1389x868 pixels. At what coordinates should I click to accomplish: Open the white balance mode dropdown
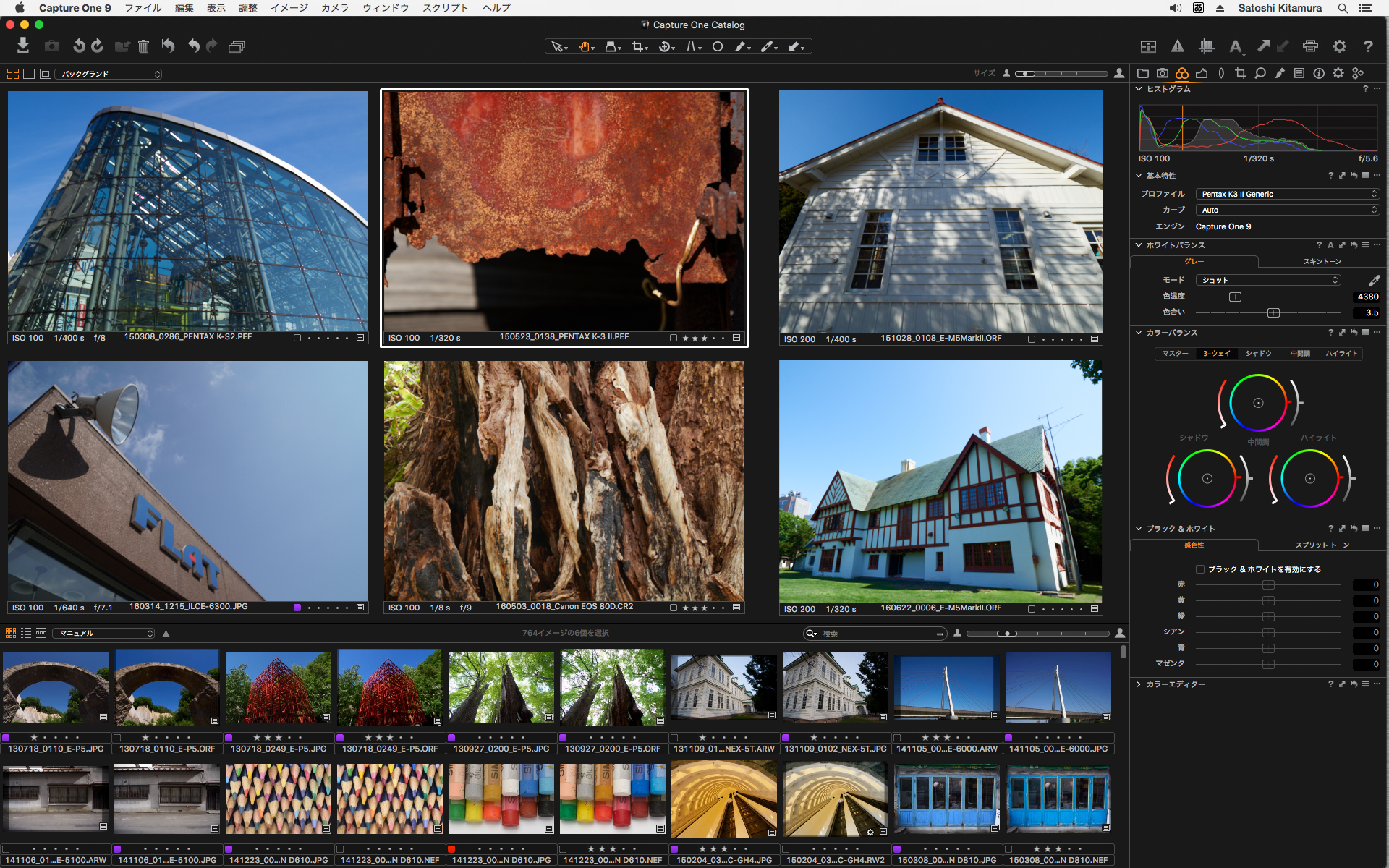point(1268,280)
